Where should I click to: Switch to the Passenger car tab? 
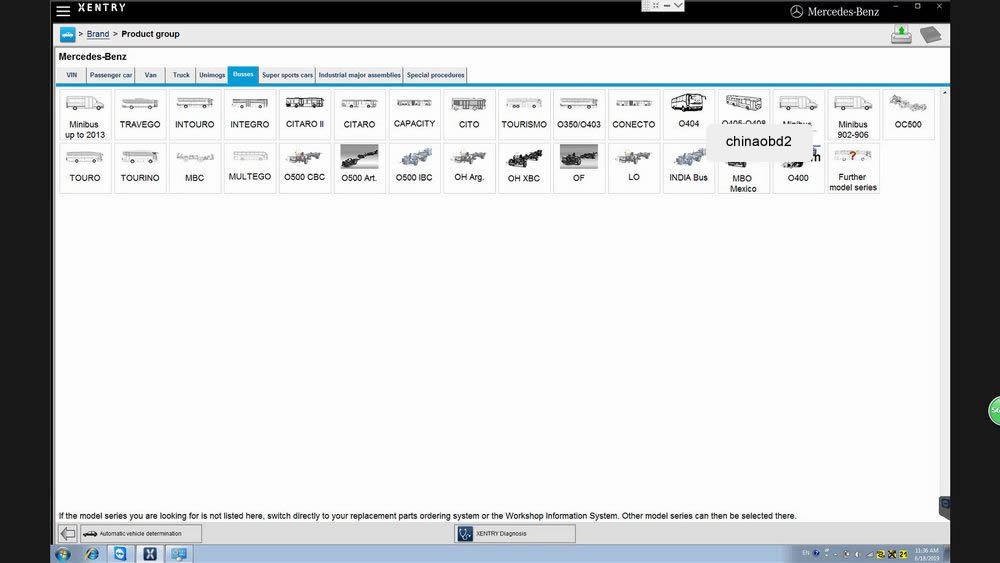pos(111,75)
